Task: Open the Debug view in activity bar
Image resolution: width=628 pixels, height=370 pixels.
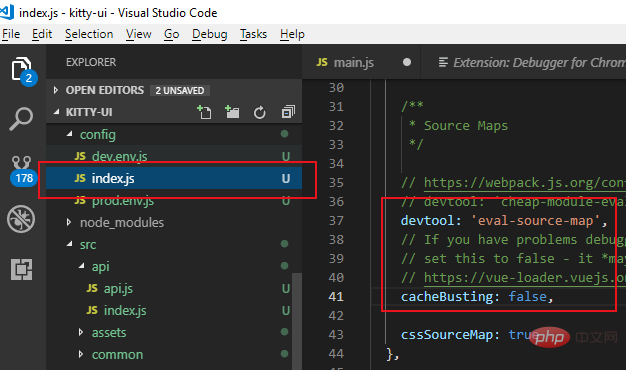Action: click(21, 219)
